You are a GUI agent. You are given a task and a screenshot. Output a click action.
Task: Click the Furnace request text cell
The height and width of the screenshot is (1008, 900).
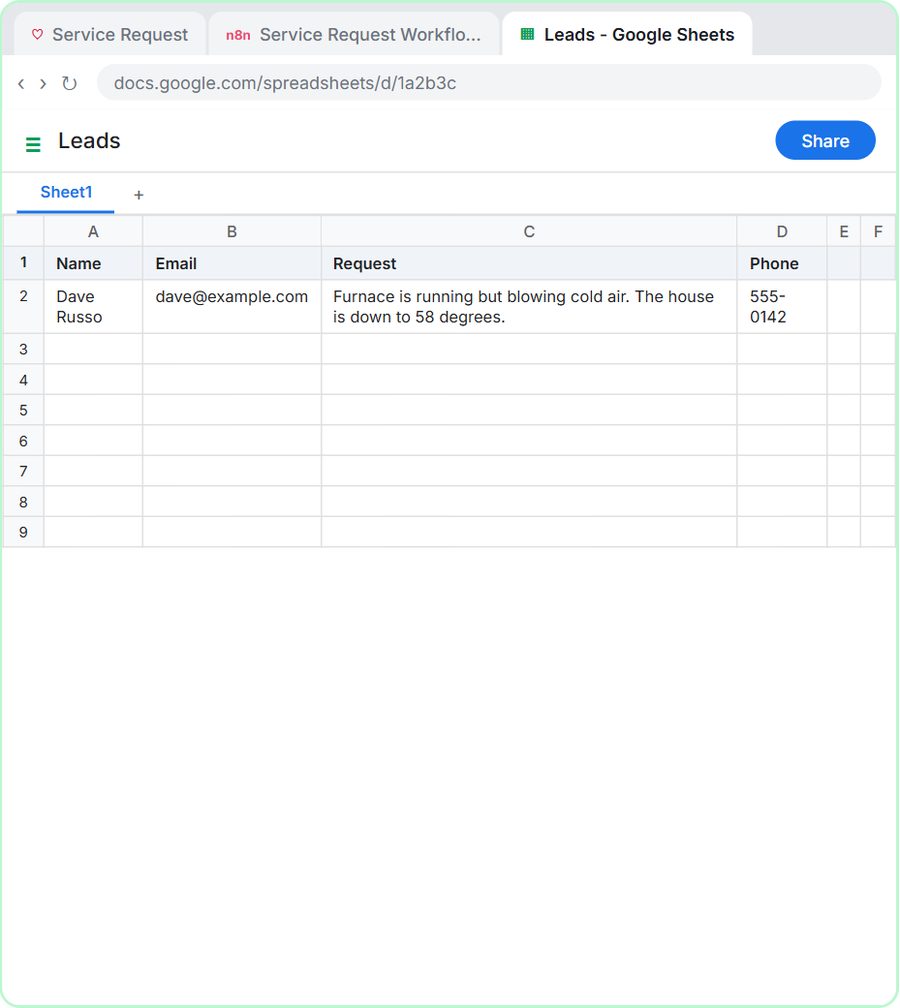[x=529, y=307]
